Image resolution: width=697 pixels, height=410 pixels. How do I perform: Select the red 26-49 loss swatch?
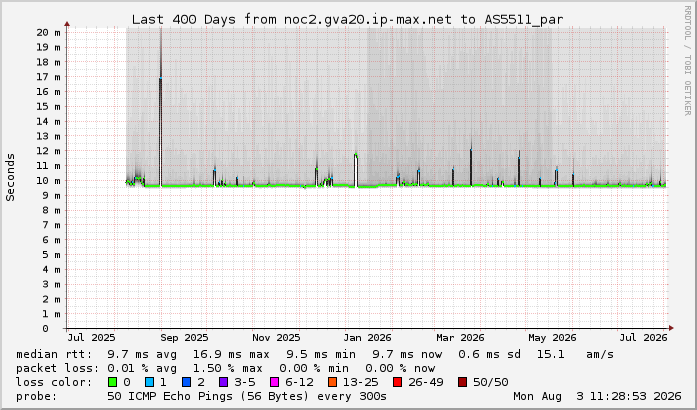click(x=397, y=382)
